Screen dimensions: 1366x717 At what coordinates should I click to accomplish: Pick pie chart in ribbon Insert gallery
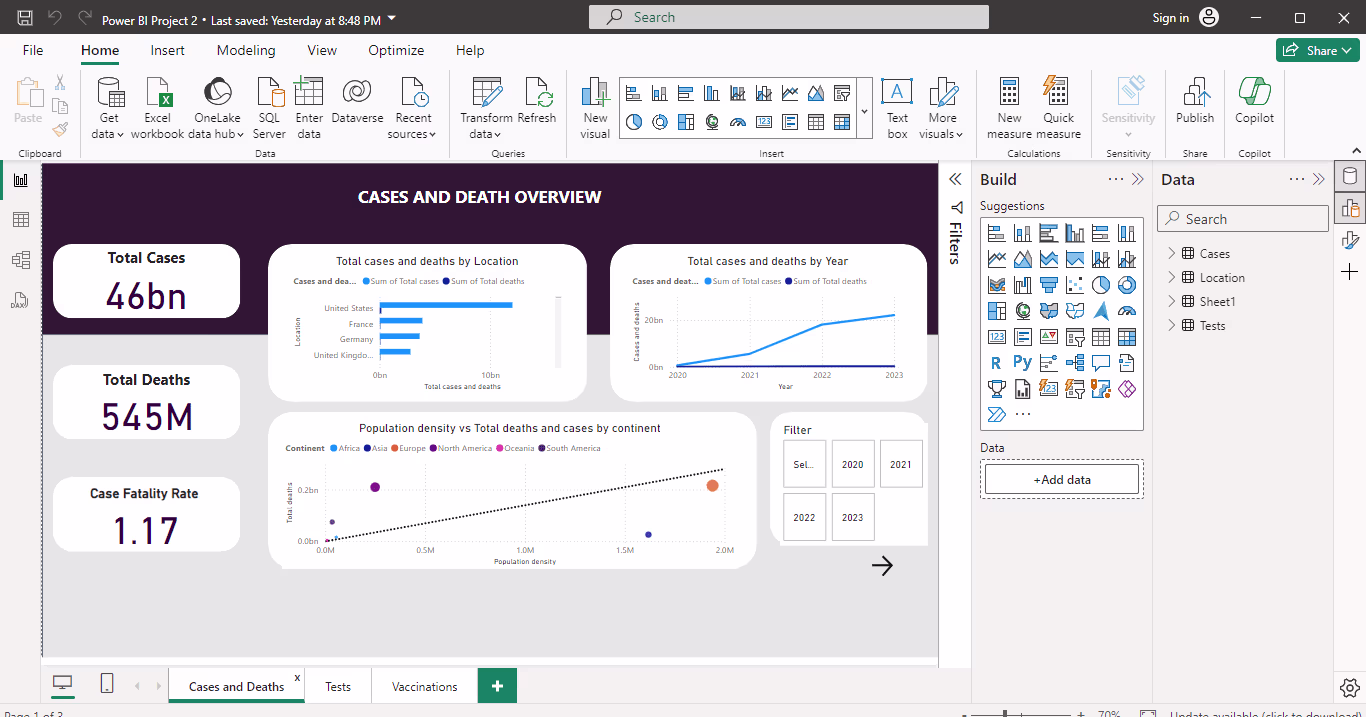[633, 122]
